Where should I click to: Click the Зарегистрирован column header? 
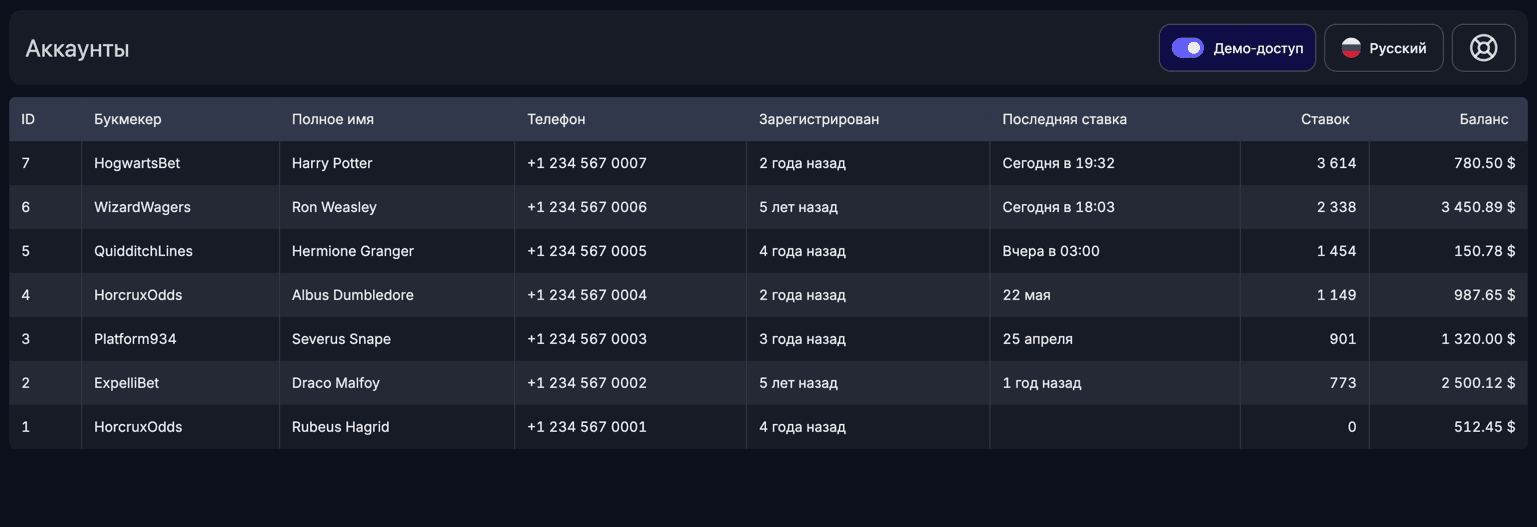pos(819,119)
